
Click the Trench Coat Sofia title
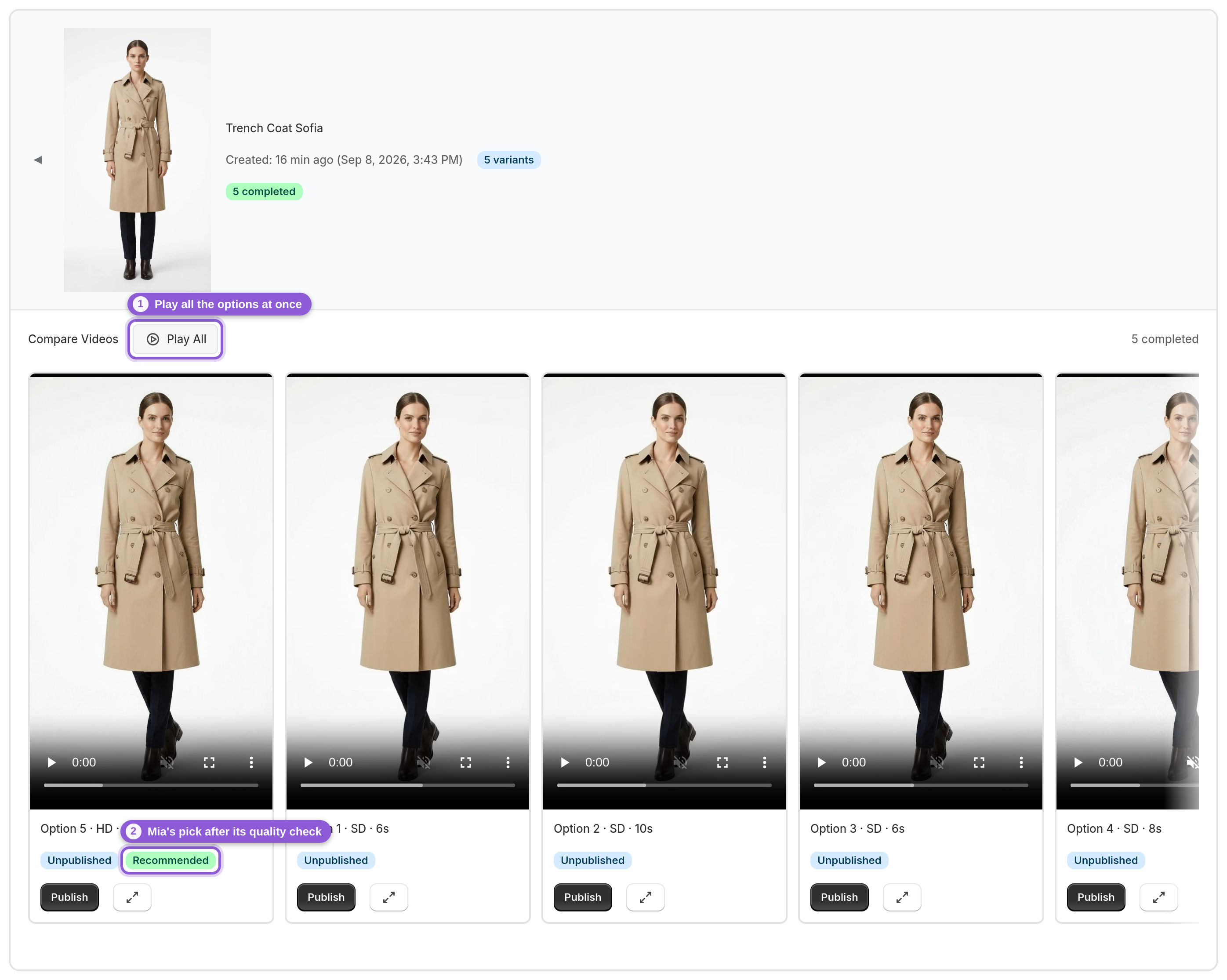(x=274, y=128)
